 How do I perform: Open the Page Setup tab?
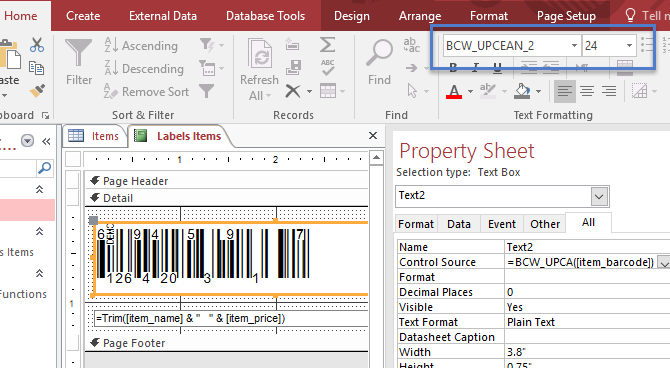(566, 16)
